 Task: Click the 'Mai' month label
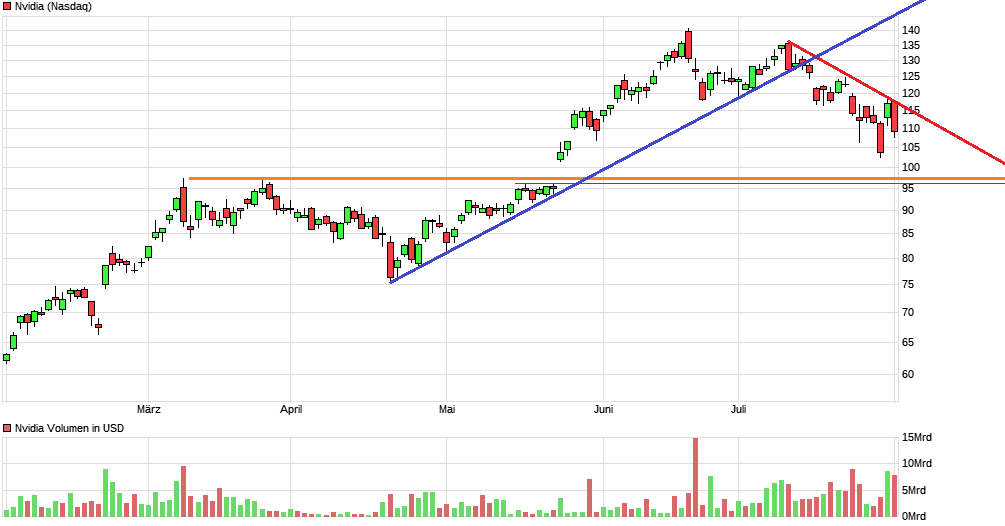click(x=447, y=409)
